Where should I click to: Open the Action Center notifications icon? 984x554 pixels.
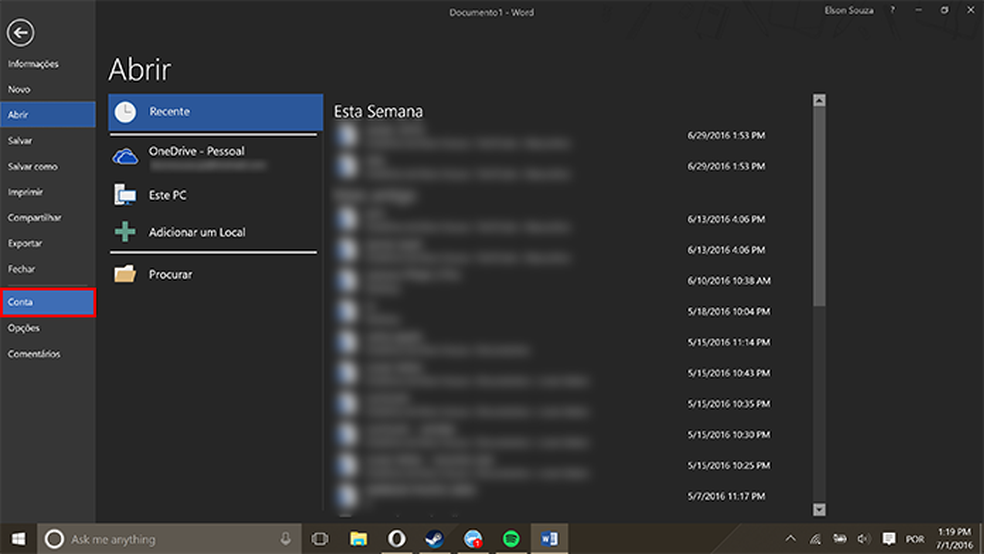(x=889, y=539)
